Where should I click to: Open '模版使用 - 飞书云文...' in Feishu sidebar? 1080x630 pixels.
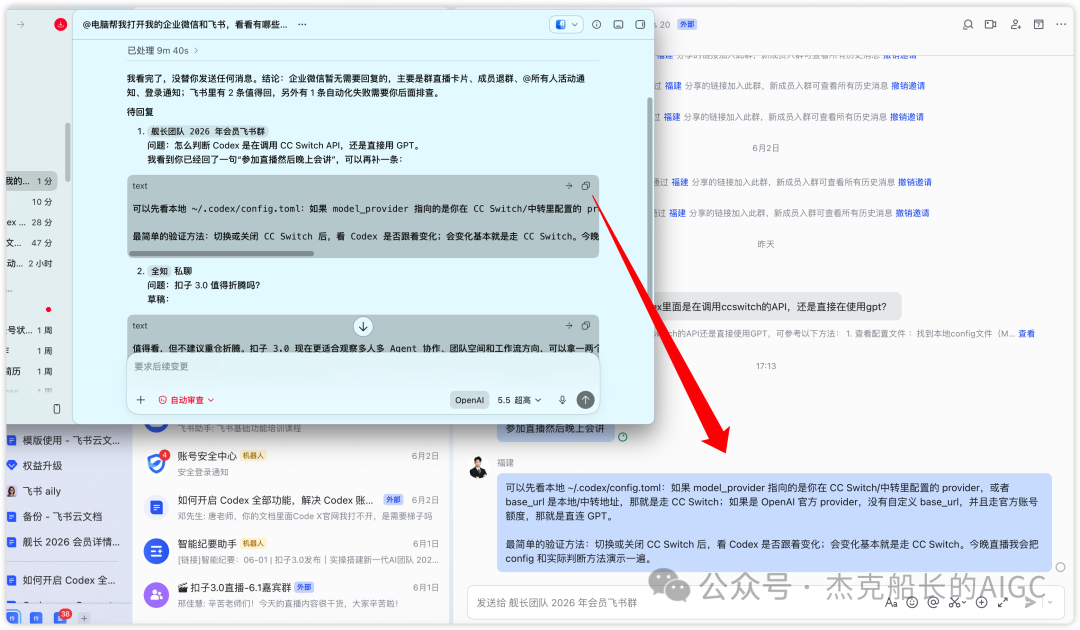[x=64, y=440]
